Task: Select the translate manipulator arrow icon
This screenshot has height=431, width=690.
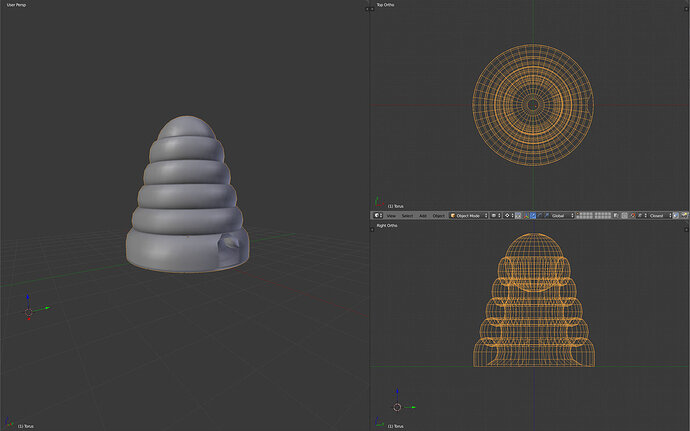Action: (533, 215)
